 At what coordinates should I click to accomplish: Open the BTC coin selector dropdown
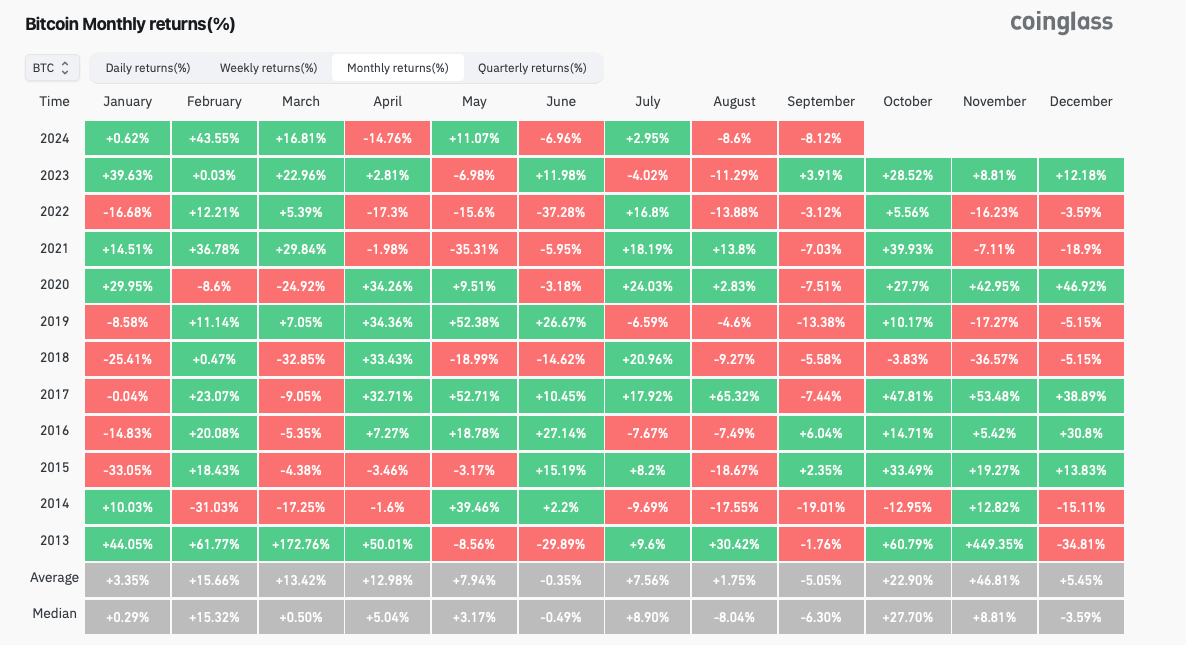(52, 68)
